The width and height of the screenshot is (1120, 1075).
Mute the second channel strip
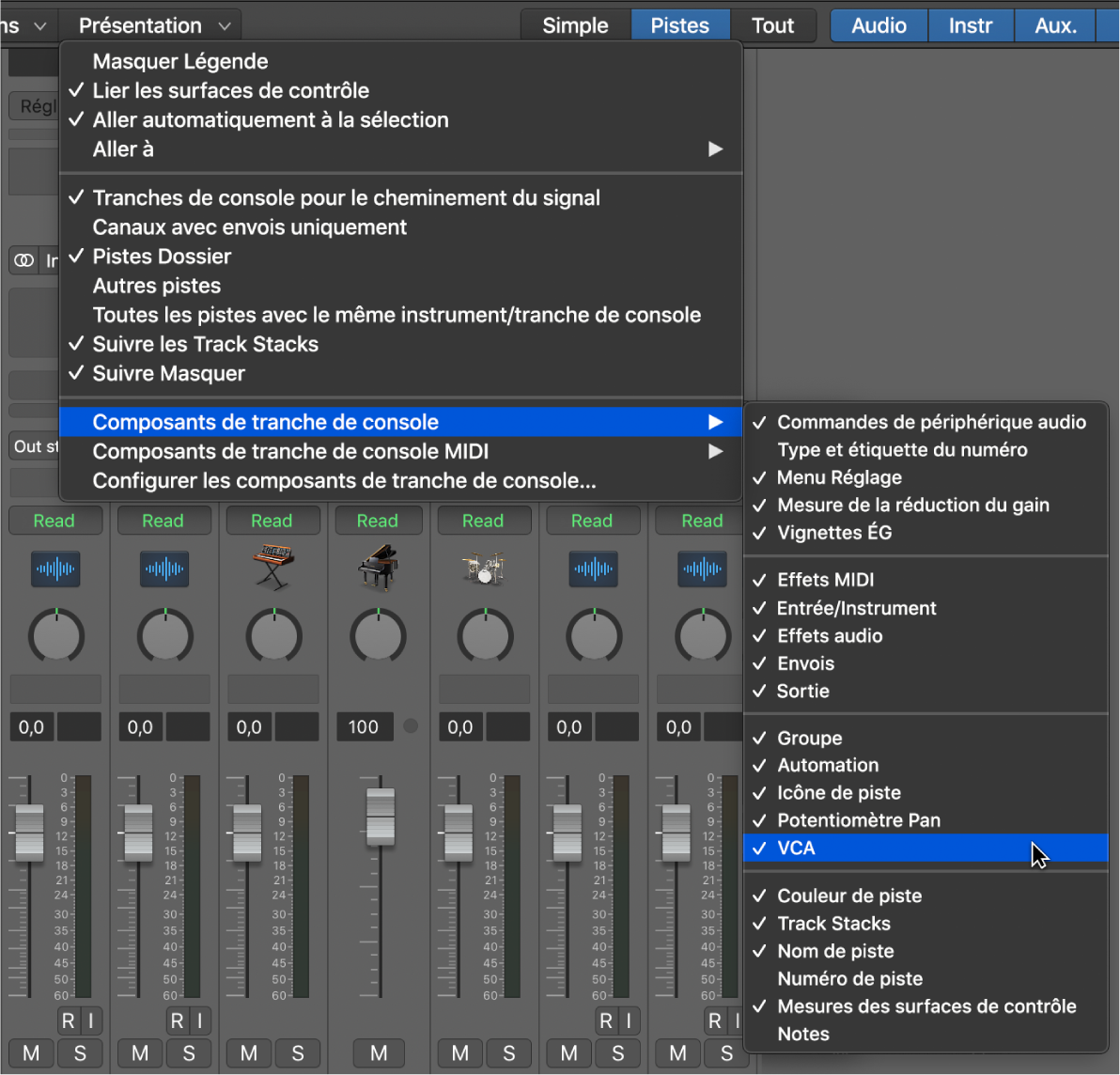(140, 1052)
